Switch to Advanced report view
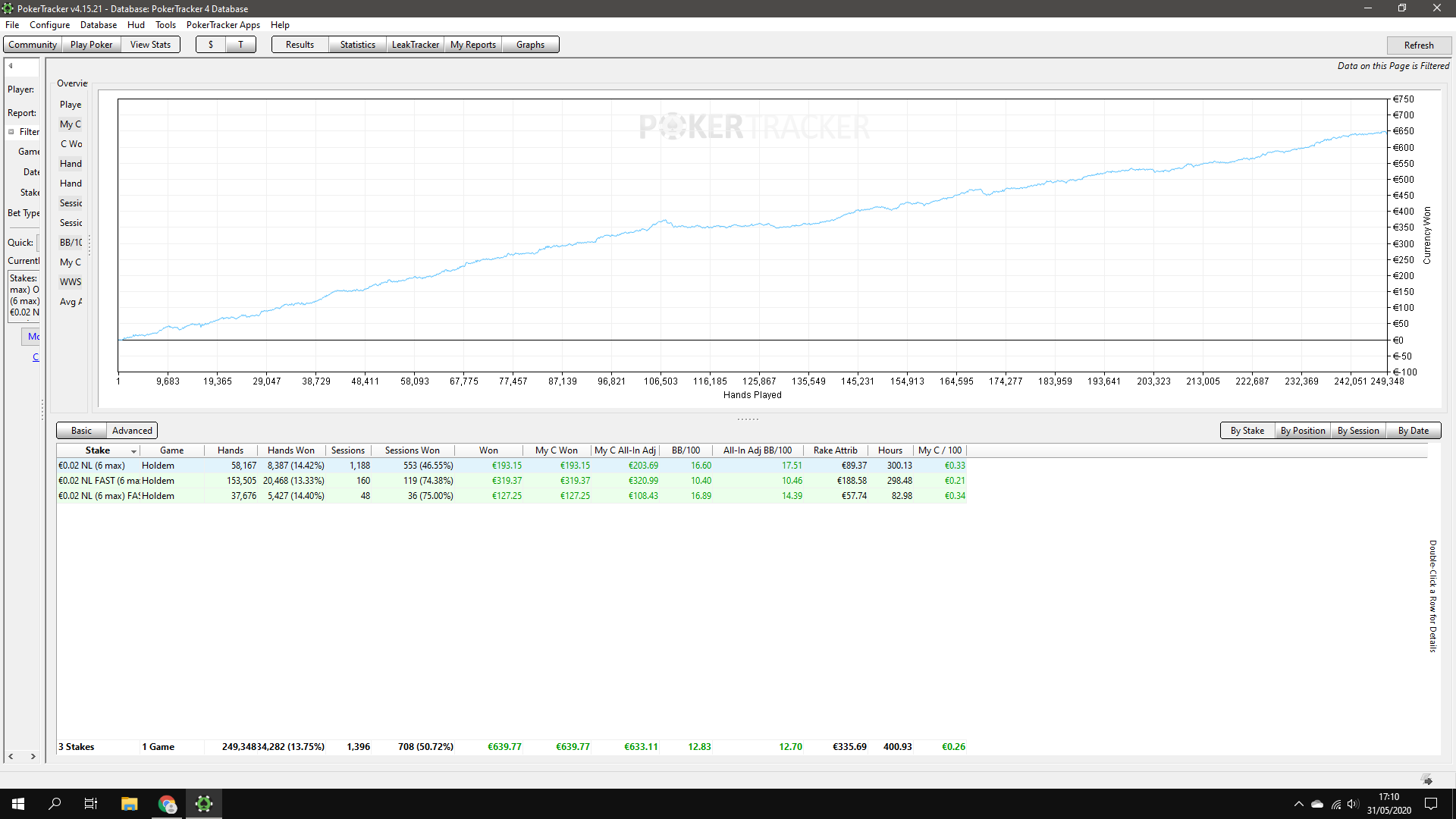 pyautogui.click(x=132, y=431)
